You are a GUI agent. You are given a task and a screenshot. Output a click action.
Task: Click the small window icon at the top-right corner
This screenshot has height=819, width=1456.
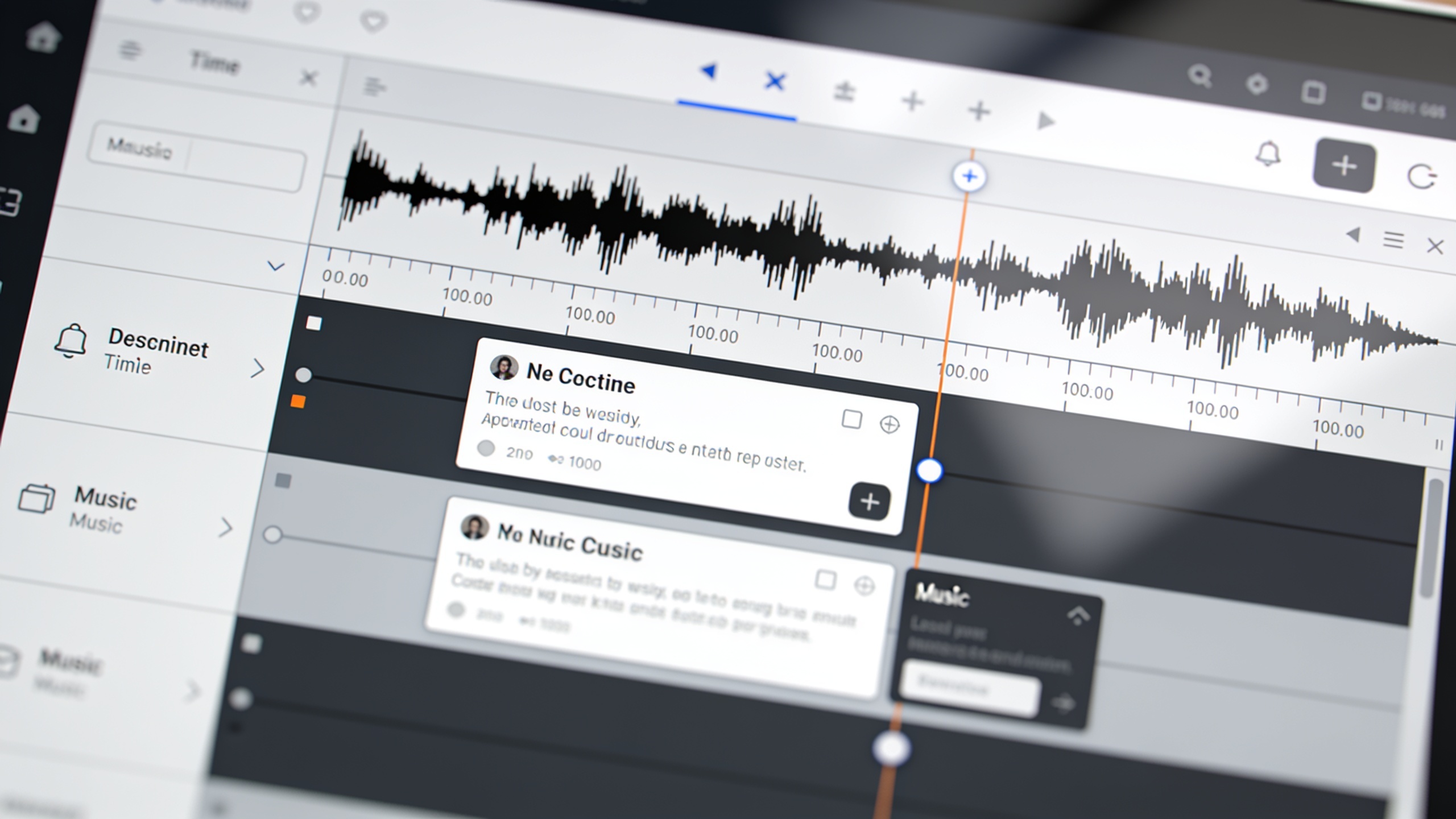pos(1371,101)
